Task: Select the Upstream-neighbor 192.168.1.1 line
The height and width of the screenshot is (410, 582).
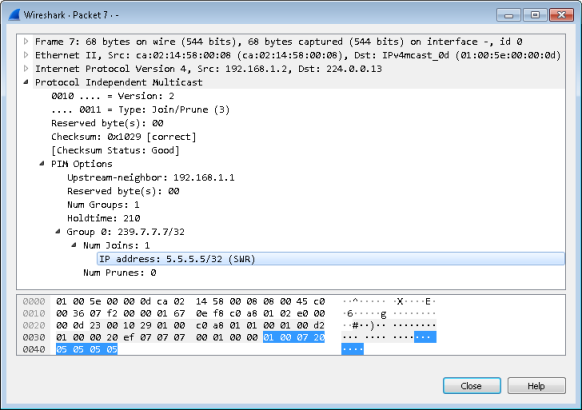Action: (x=151, y=177)
